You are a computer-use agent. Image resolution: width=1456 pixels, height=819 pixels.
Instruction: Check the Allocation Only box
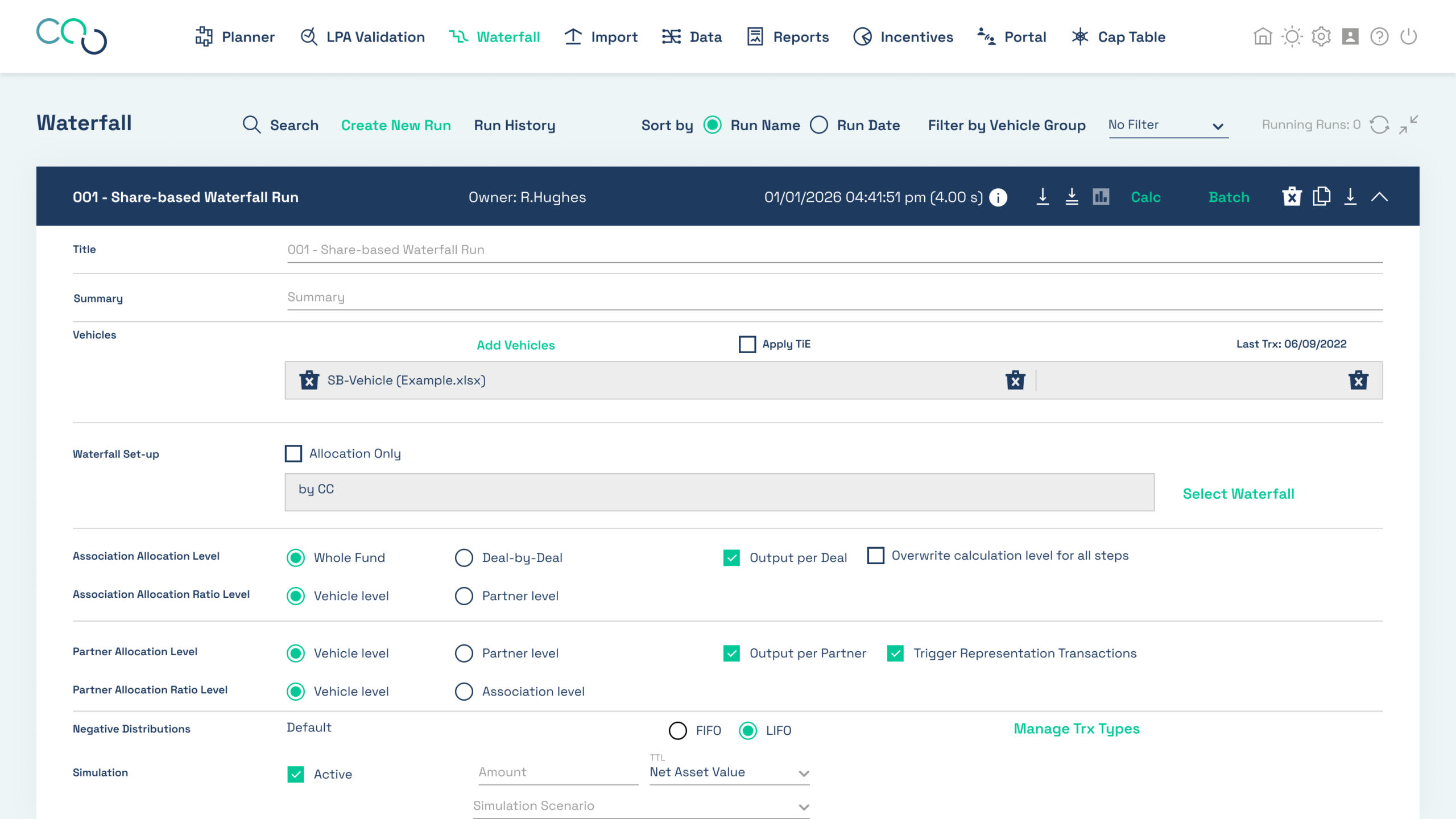click(293, 453)
